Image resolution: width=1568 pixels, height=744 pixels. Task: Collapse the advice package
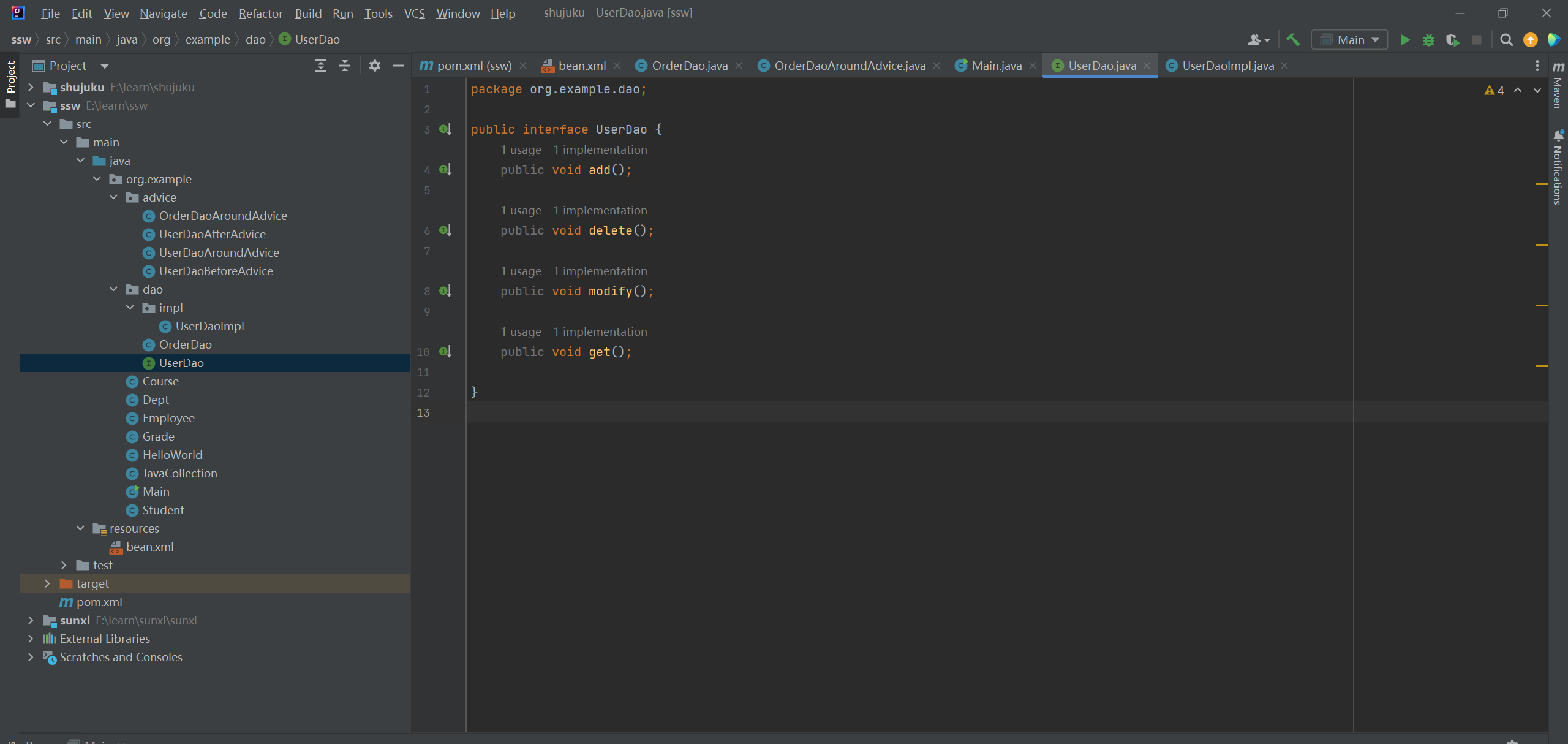coord(113,197)
